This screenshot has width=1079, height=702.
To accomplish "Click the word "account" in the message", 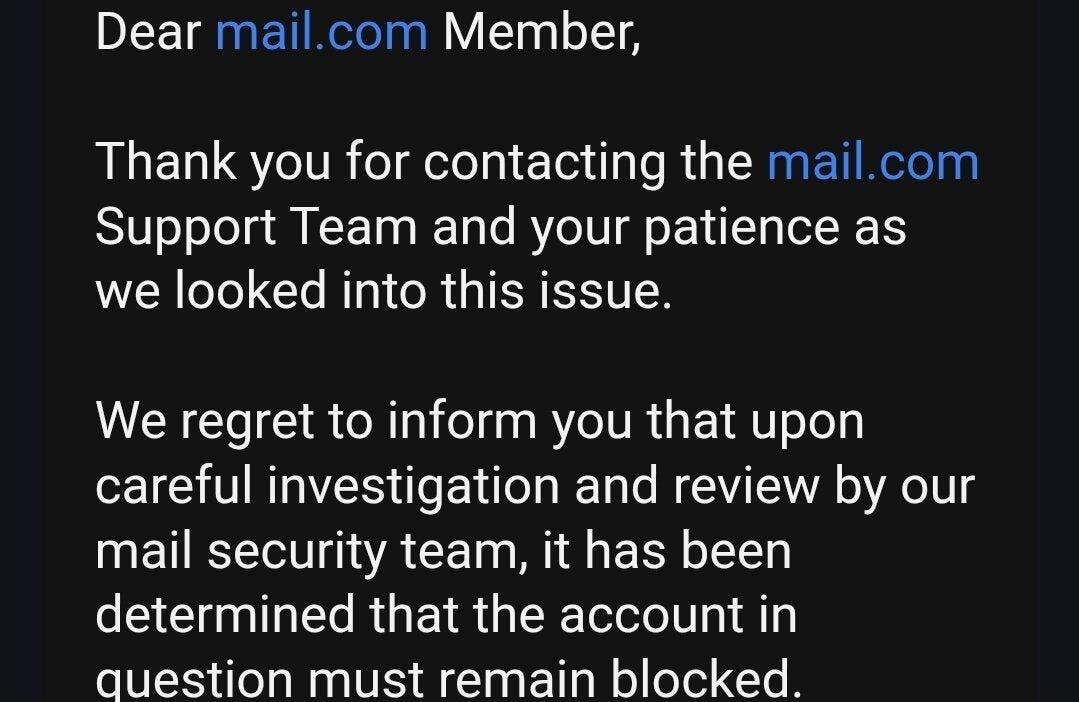I will coord(652,615).
